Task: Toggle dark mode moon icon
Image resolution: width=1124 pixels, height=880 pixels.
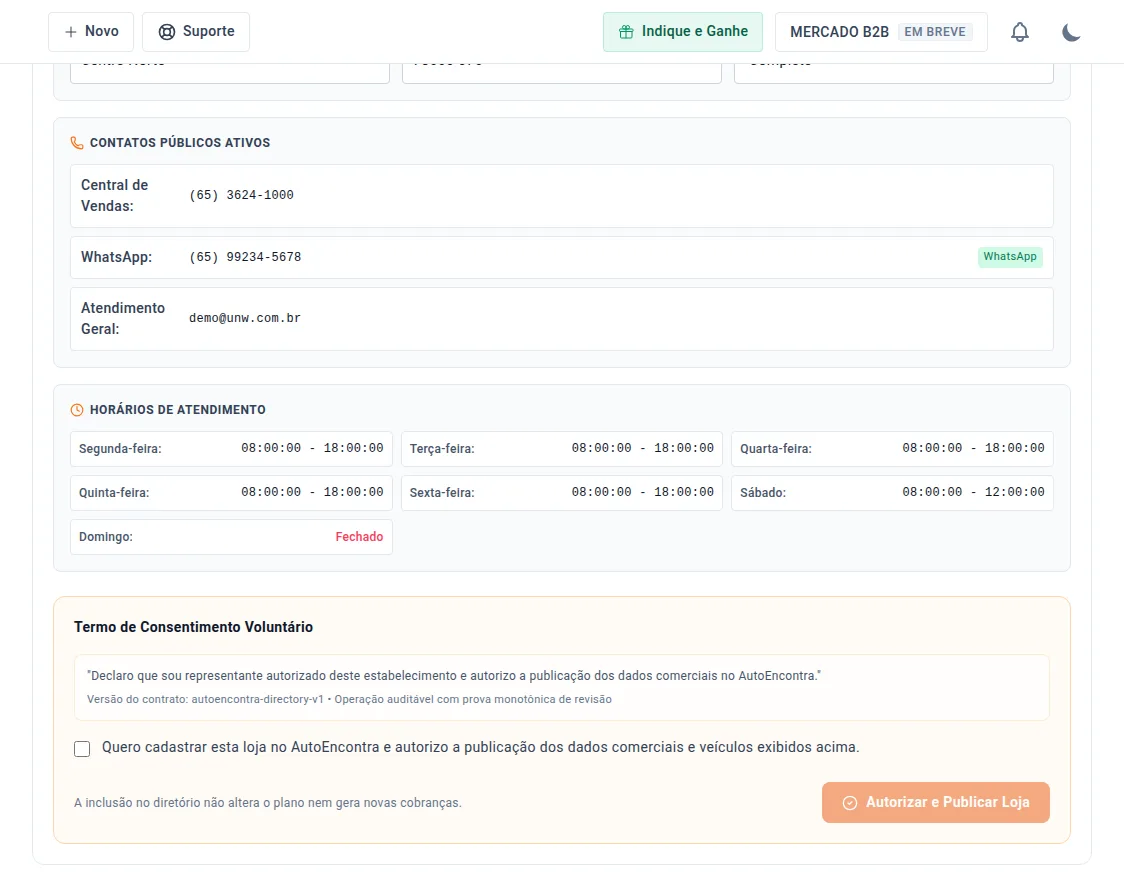Action: 1071,32
